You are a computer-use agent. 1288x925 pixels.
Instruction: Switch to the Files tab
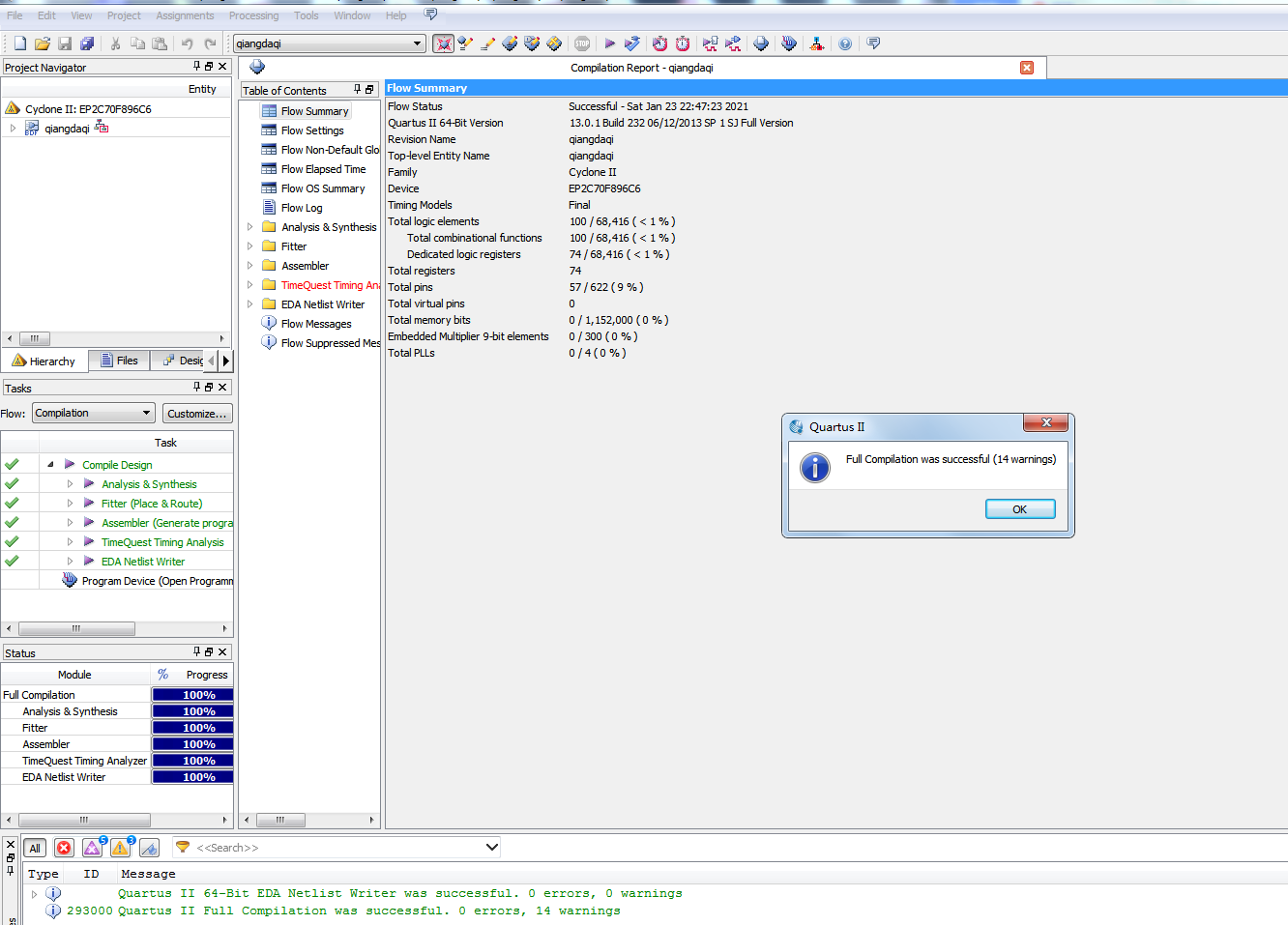tap(119, 361)
